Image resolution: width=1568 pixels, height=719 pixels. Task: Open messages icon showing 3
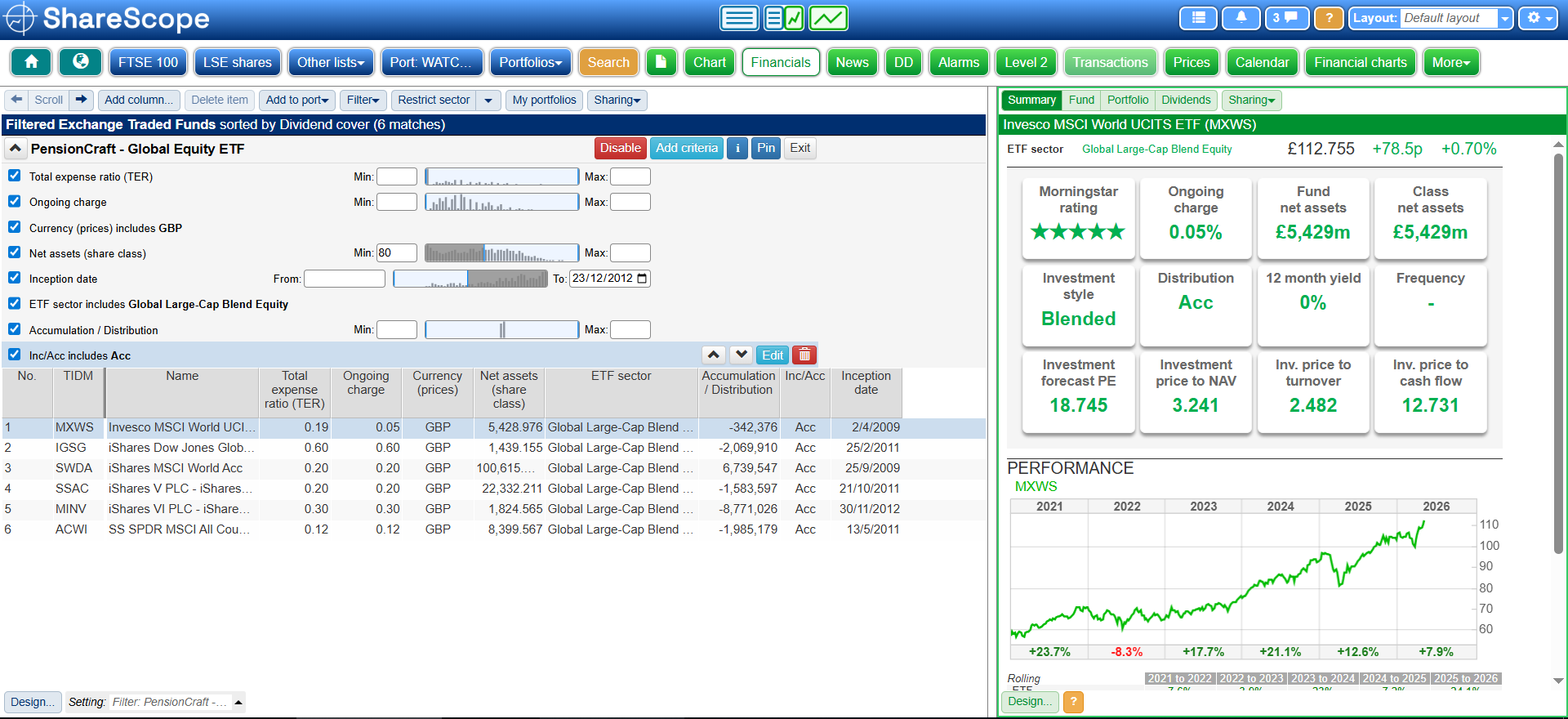click(1287, 18)
